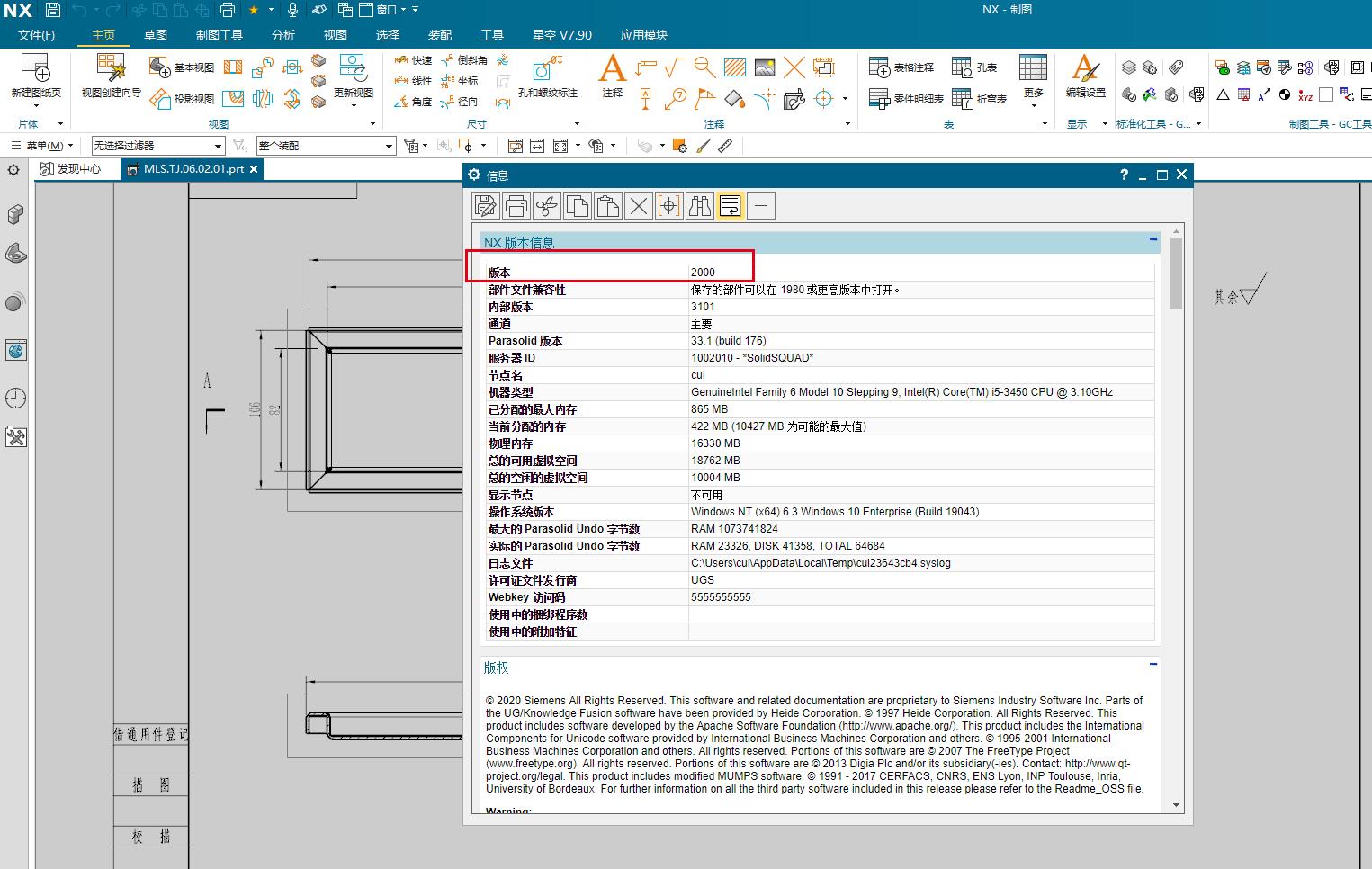Switch to the 草图 ribbon tab
The width and height of the screenshot is (1372, 869).
(x=156, y=35)
